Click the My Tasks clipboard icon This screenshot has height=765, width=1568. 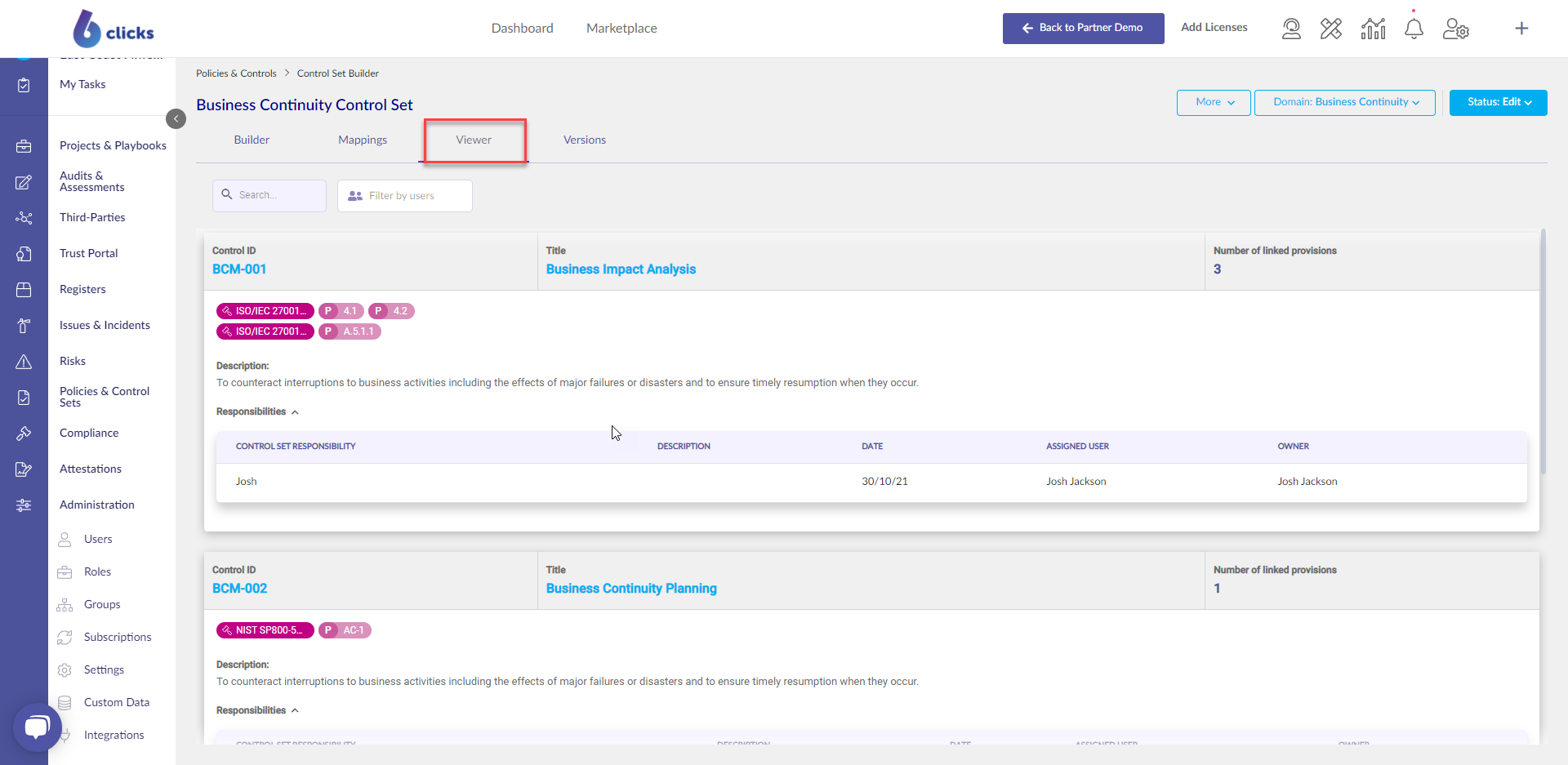point(24,85)
